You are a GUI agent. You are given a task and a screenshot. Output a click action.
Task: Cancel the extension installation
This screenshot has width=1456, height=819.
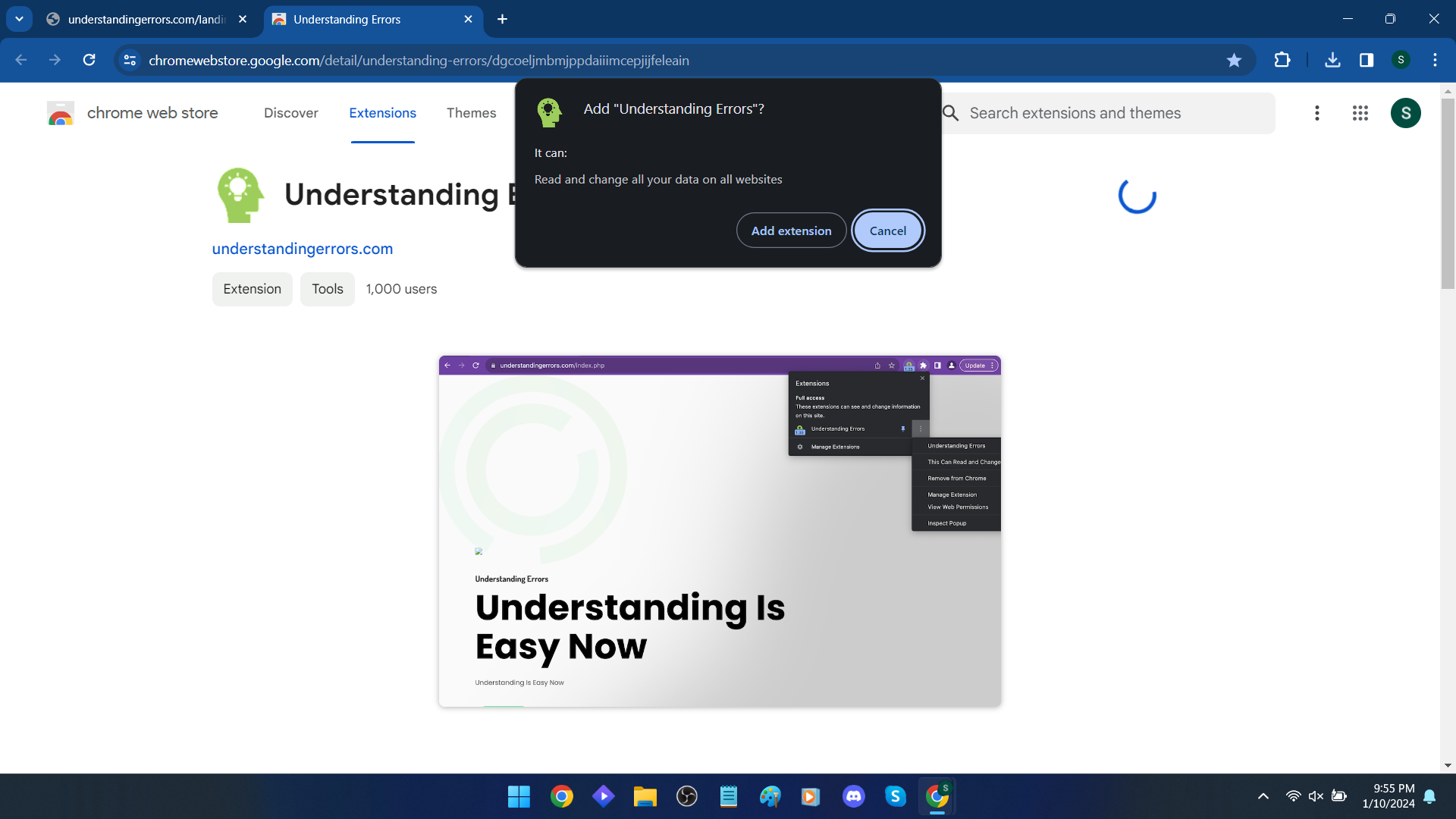pos(887,230)
